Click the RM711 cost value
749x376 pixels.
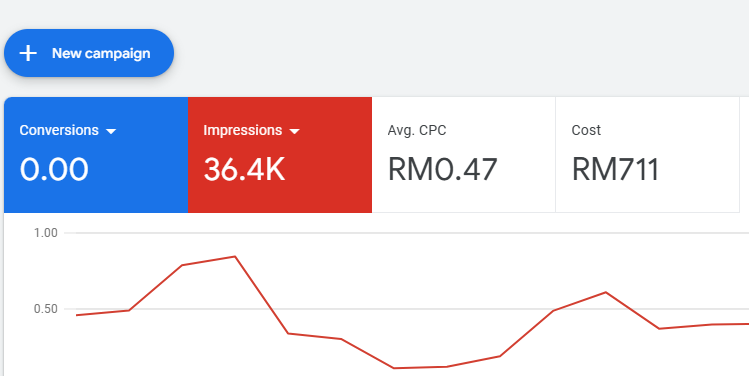(615, 170)
